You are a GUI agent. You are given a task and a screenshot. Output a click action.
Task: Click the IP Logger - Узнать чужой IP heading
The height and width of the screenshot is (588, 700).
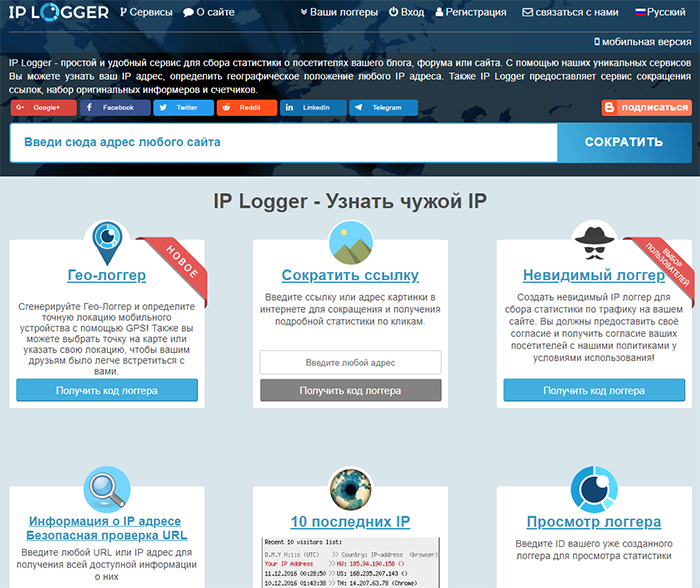click(x=350, y=201)
